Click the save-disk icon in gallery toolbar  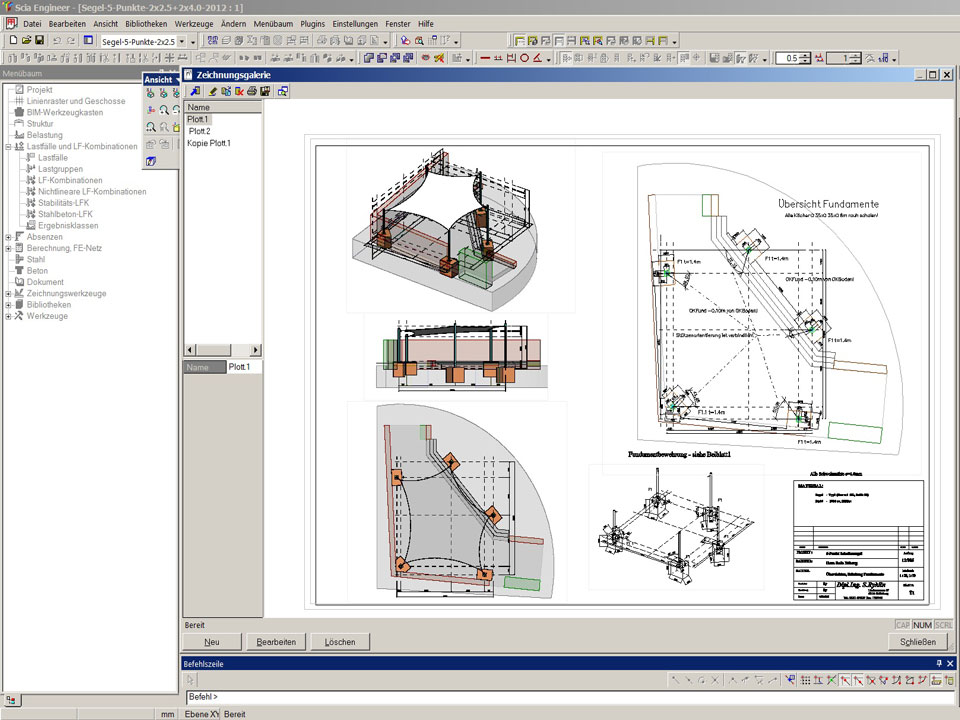(266, 91)
